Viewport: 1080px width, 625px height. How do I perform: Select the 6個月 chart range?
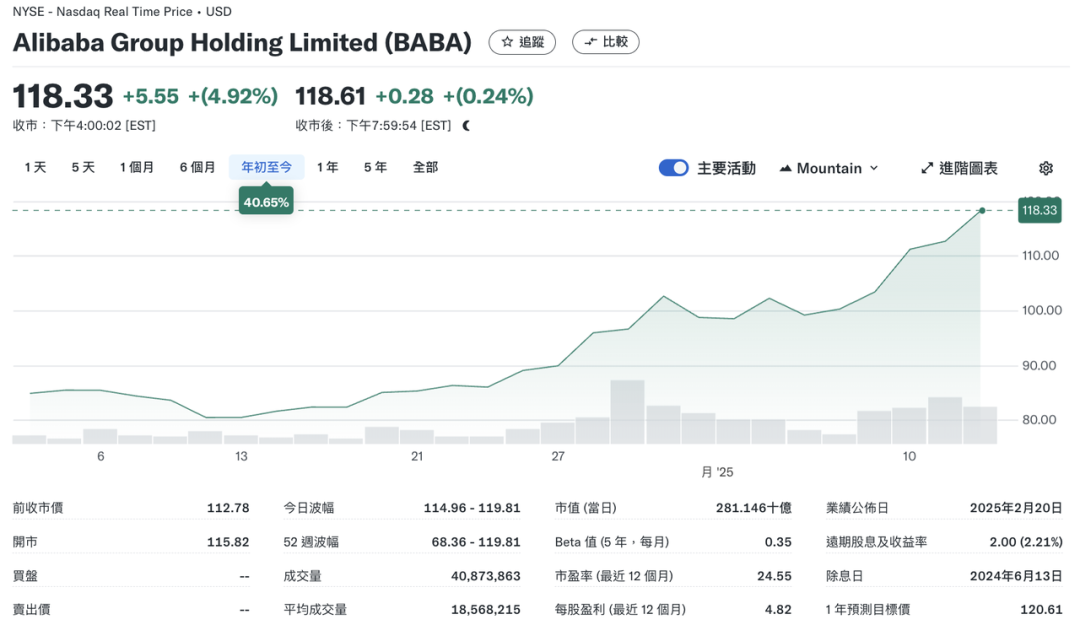197,167
